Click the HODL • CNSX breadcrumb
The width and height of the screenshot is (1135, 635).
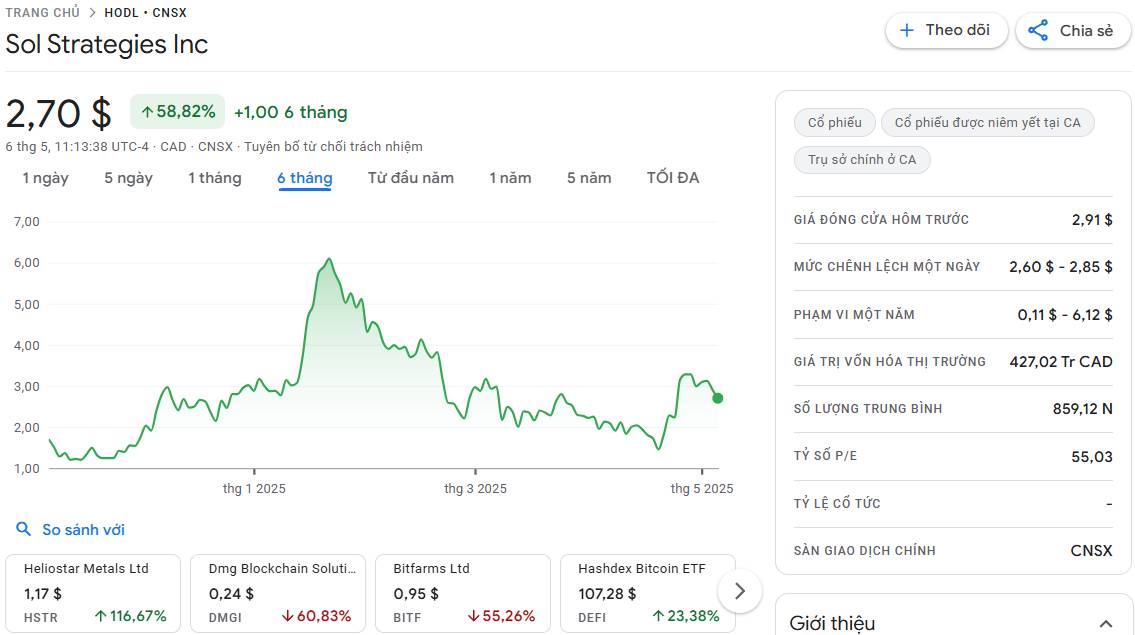(x=145, y=13)
